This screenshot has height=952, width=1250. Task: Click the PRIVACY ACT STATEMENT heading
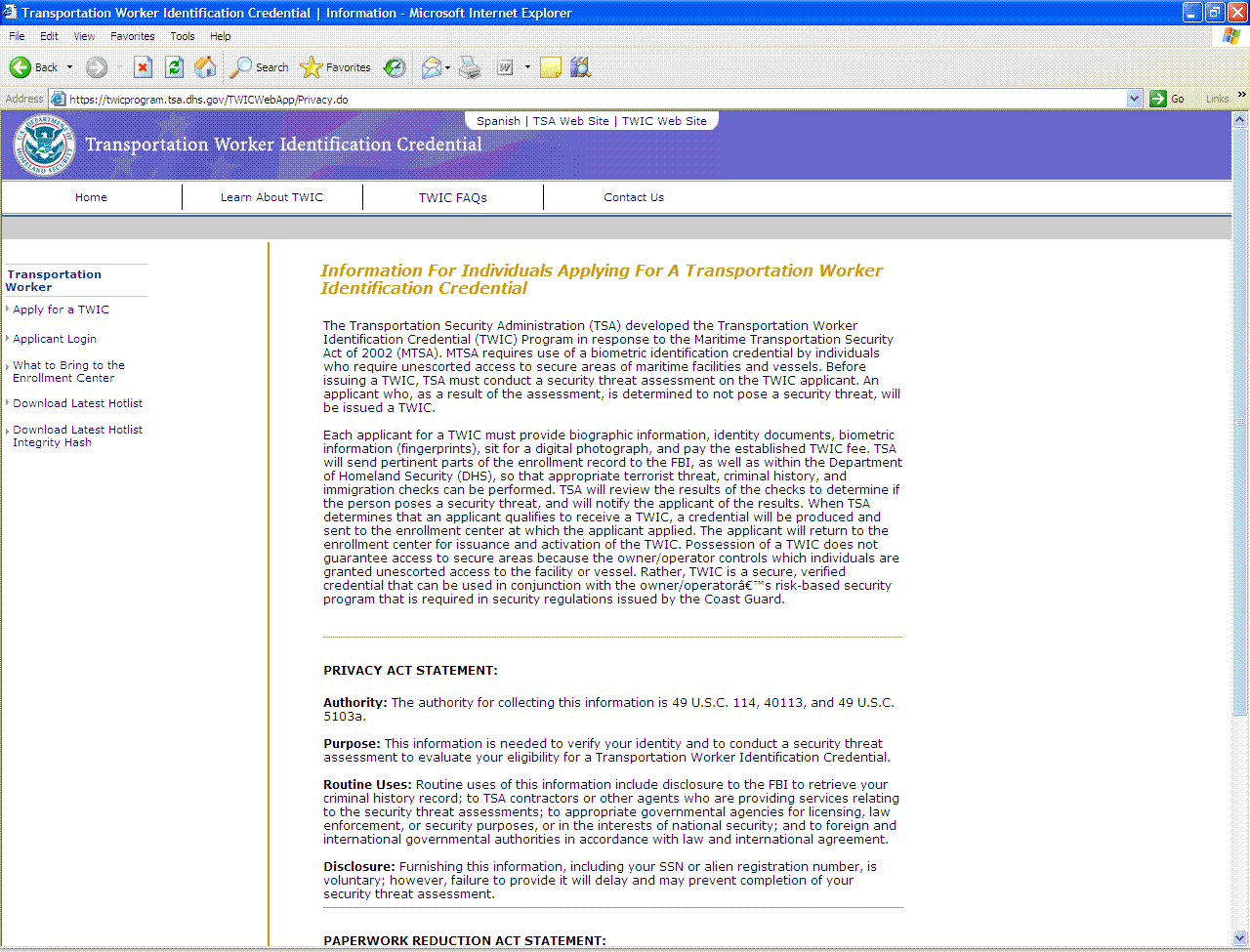pos(410,670)
